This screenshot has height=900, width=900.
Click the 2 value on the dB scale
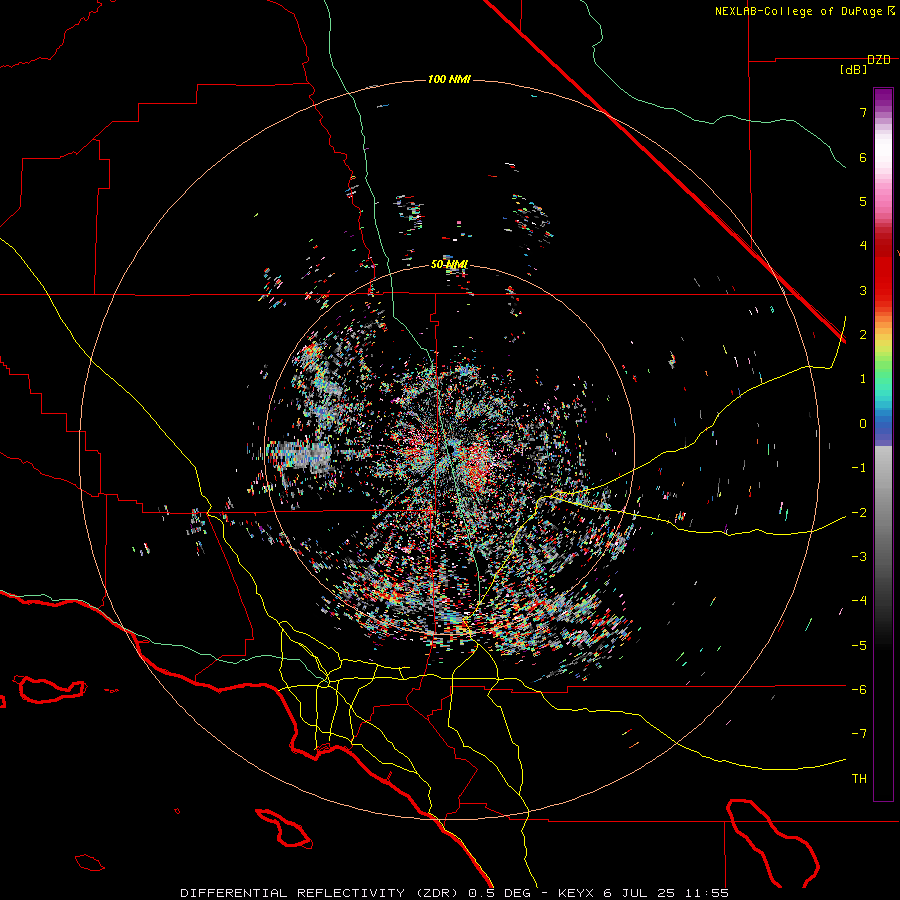tap(863, 335)
